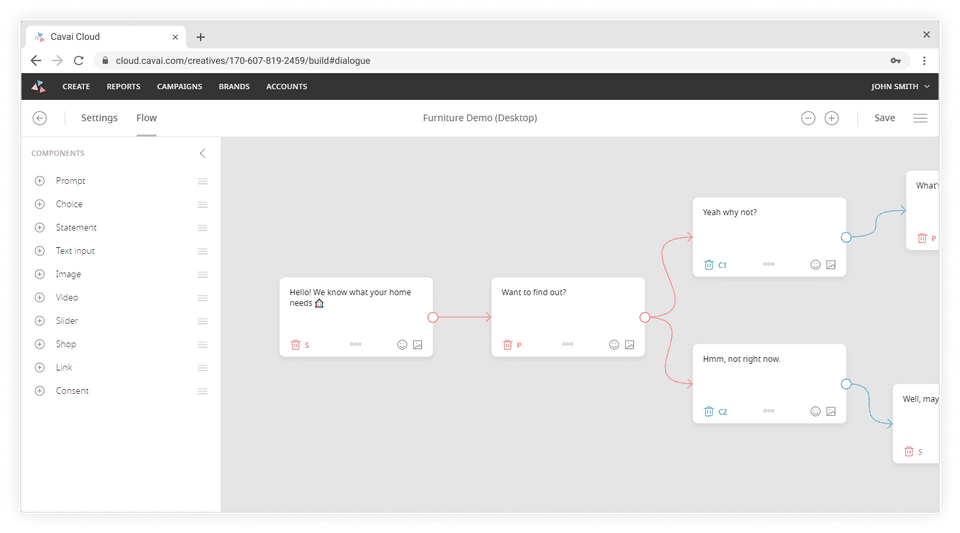
Task: Open the Reports menu
Action: [124, 87]
